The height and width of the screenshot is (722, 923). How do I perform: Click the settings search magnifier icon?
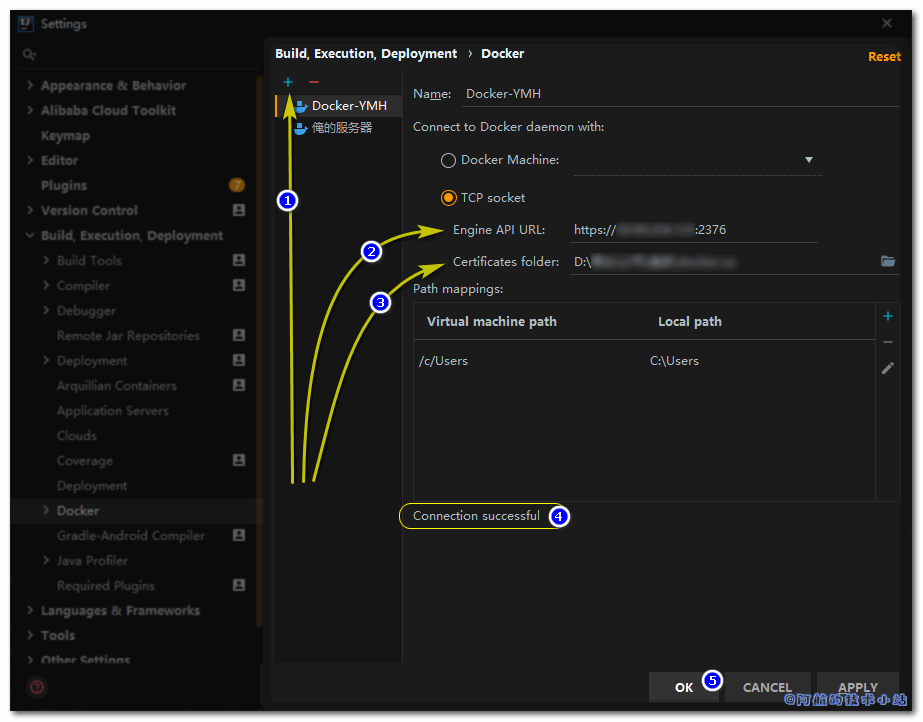(x=29, y=54)
